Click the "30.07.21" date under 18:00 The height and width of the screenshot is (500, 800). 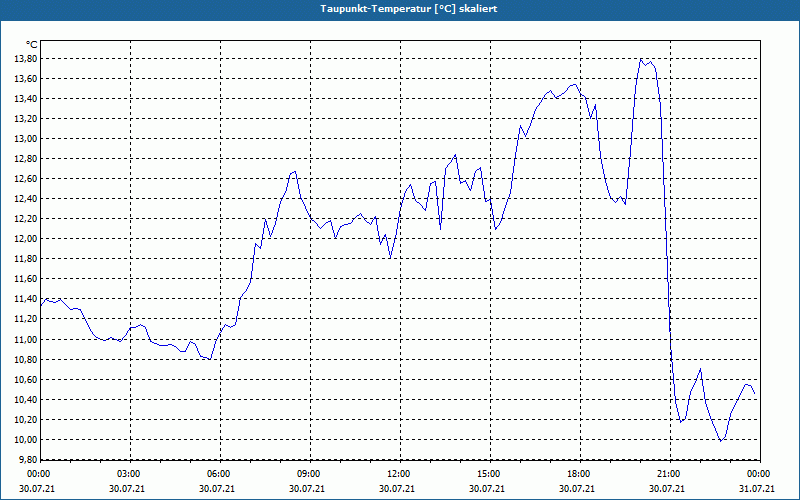tap(577, 489)
